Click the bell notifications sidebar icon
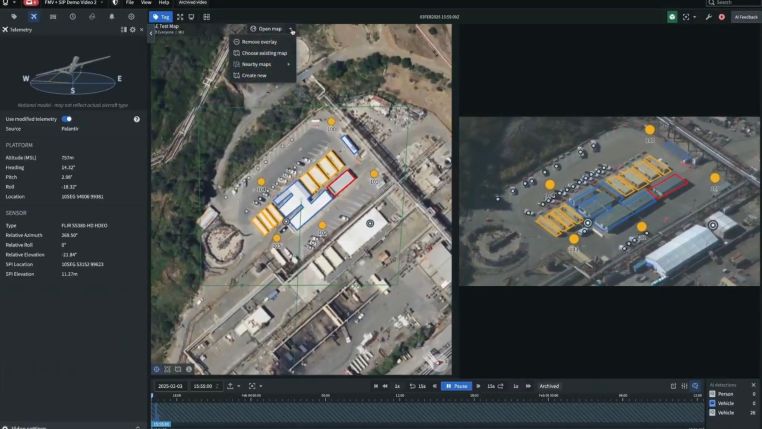This screenshot has width=762, height=429. [111, 17]
